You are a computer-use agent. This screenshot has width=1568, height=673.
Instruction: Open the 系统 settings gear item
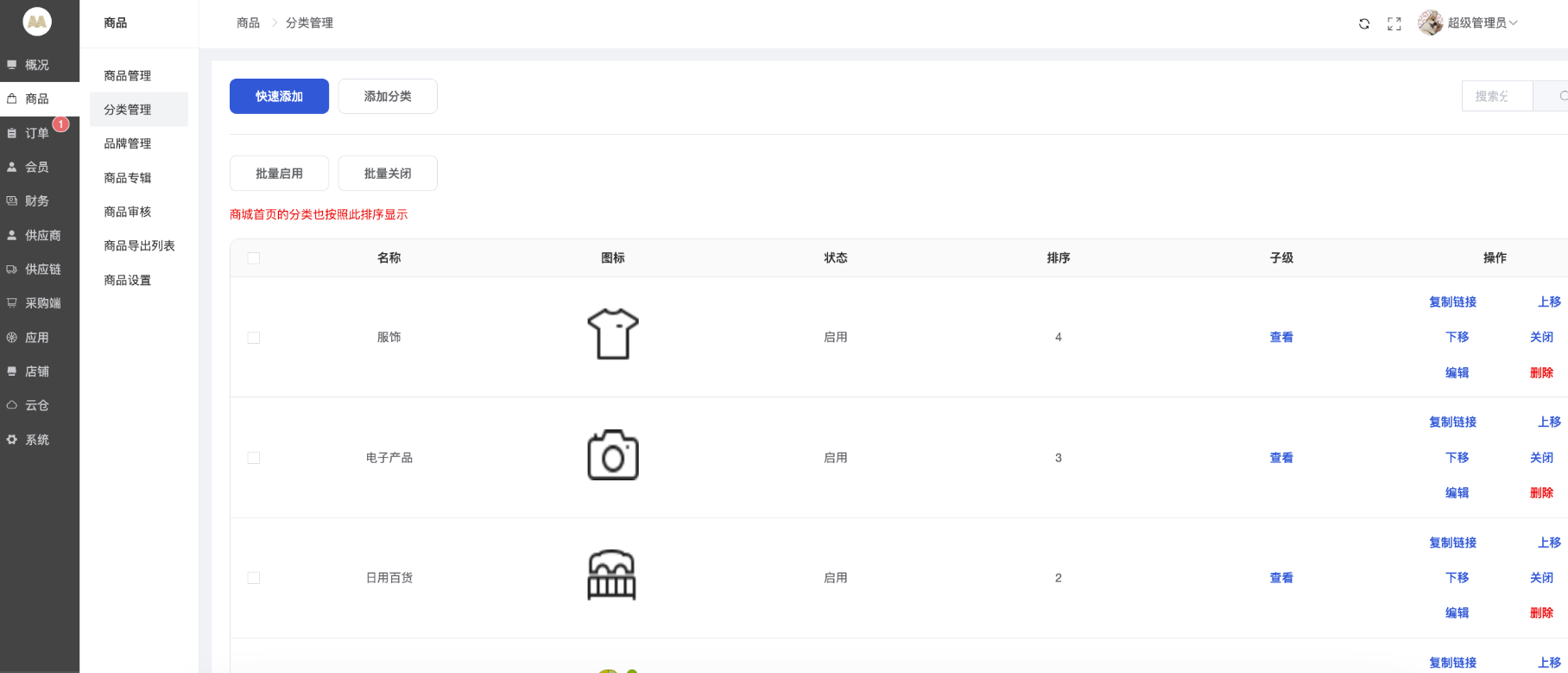tap(36, 440)
